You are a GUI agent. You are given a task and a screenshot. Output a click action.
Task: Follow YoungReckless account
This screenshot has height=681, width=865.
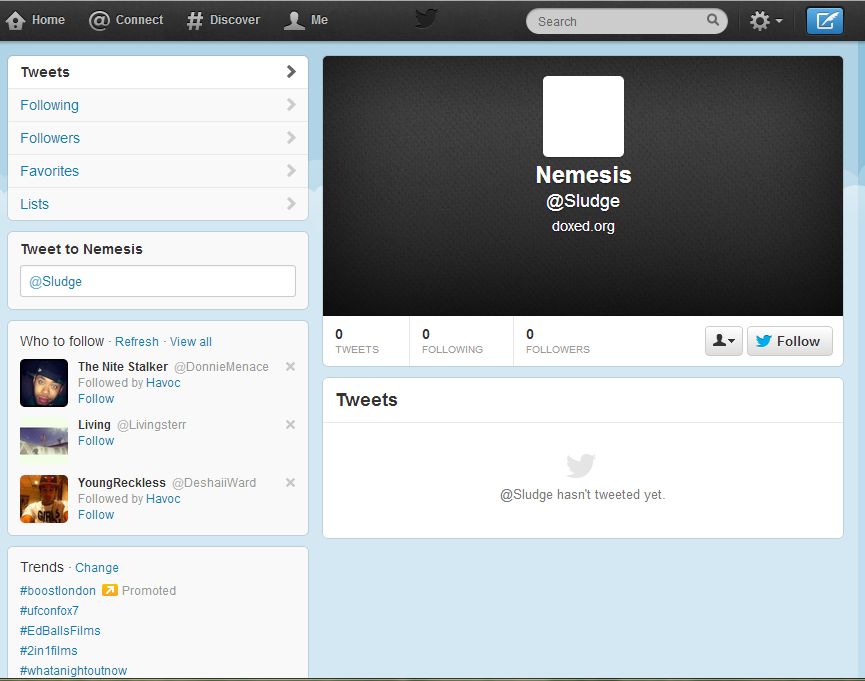pos(96,514)
